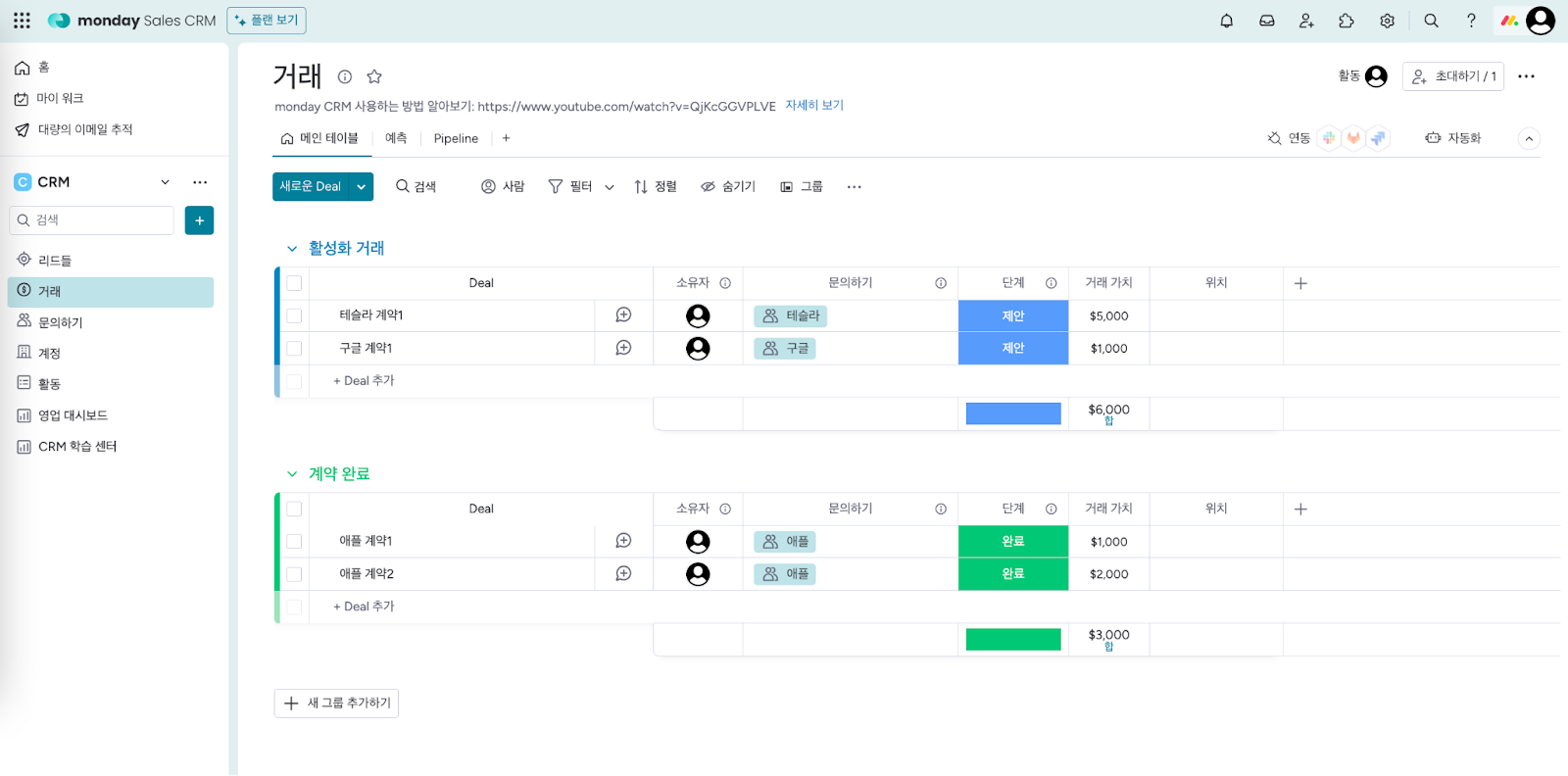Click the invite members icon in top bar
Screen dimensions: 1568x776
(1306, 21)
